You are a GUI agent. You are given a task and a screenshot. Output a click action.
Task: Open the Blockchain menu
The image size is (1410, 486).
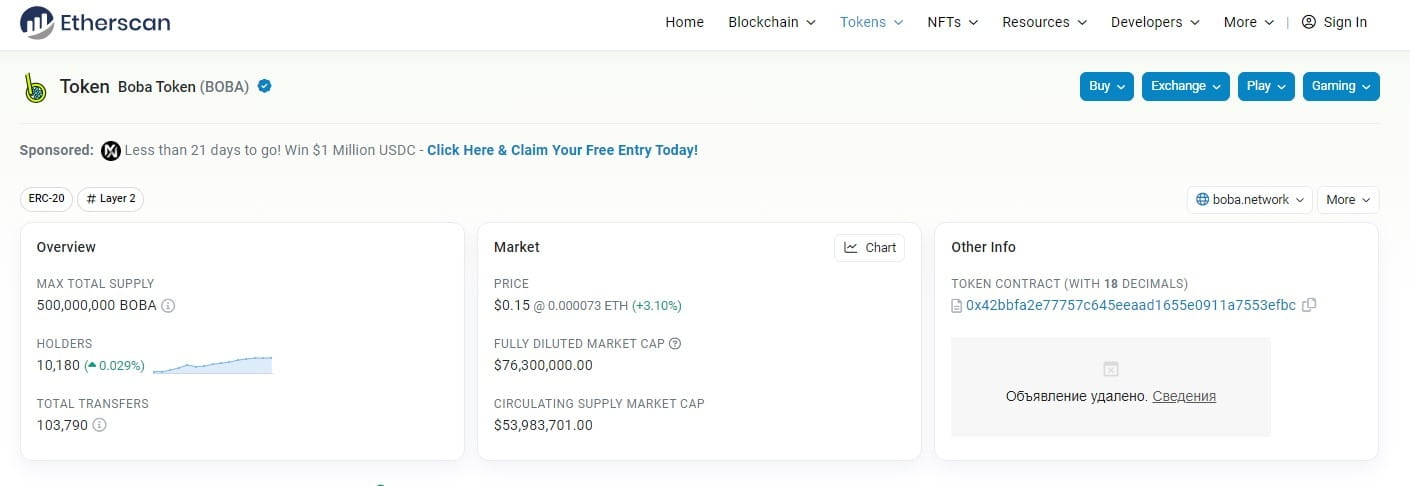pos(771,22)
